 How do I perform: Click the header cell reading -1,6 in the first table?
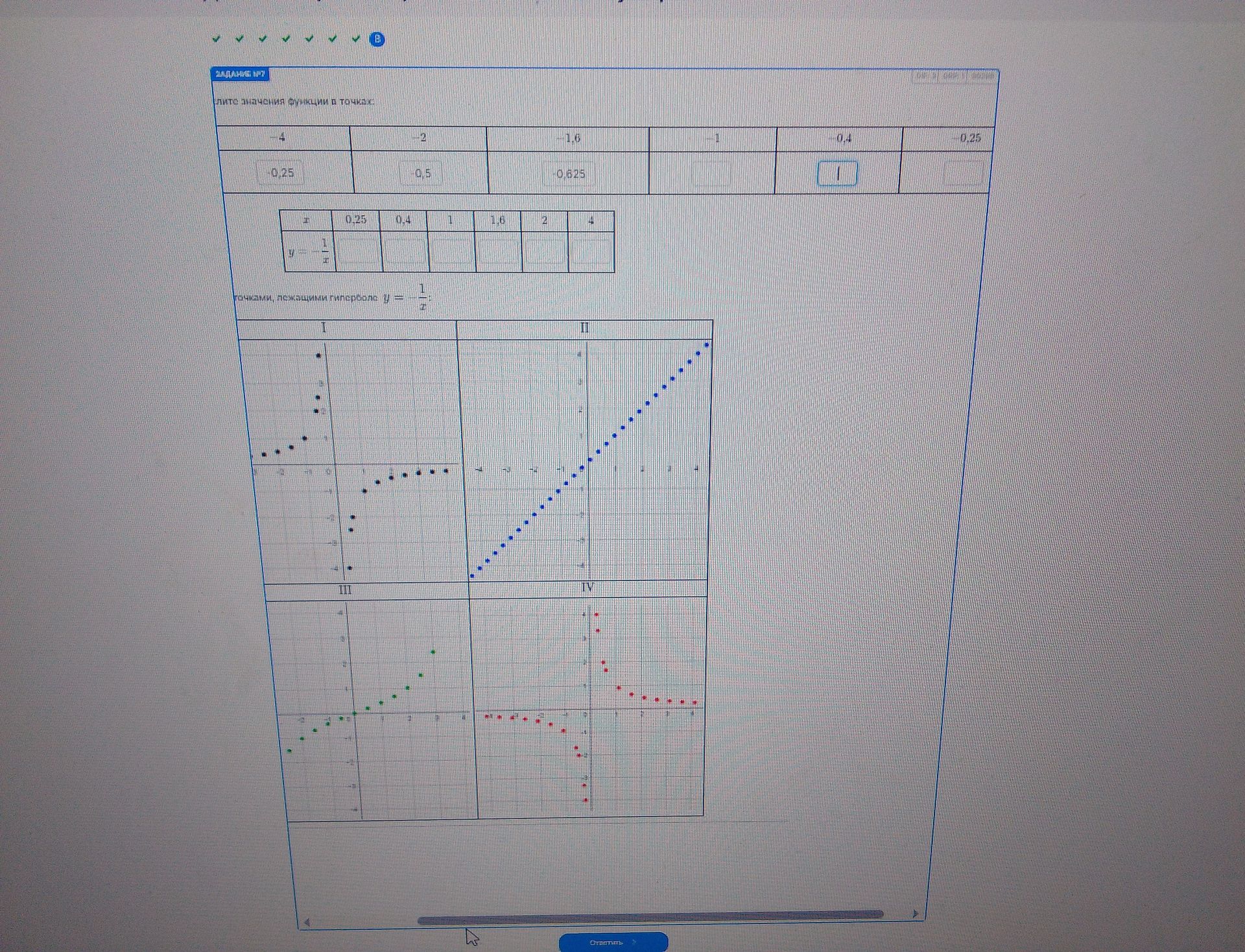pyautogui.click(x=568, y=138)
